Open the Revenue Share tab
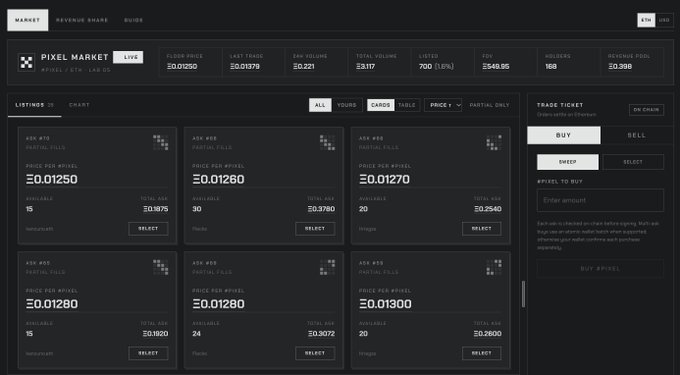 click(82, 20)
